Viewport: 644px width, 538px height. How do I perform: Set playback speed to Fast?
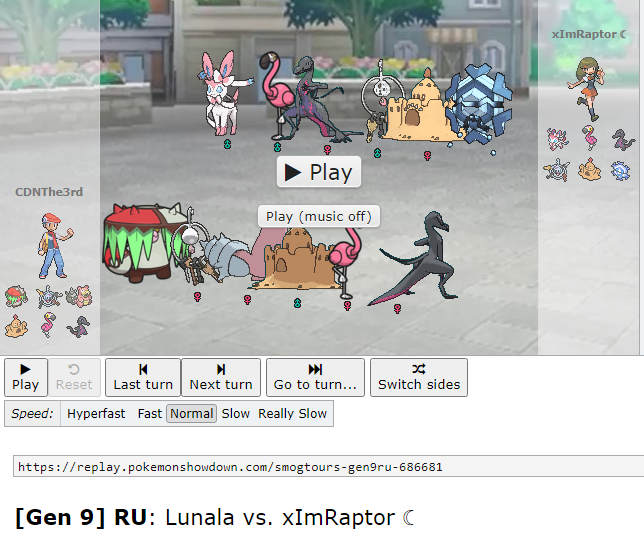[x=150, y=414]
